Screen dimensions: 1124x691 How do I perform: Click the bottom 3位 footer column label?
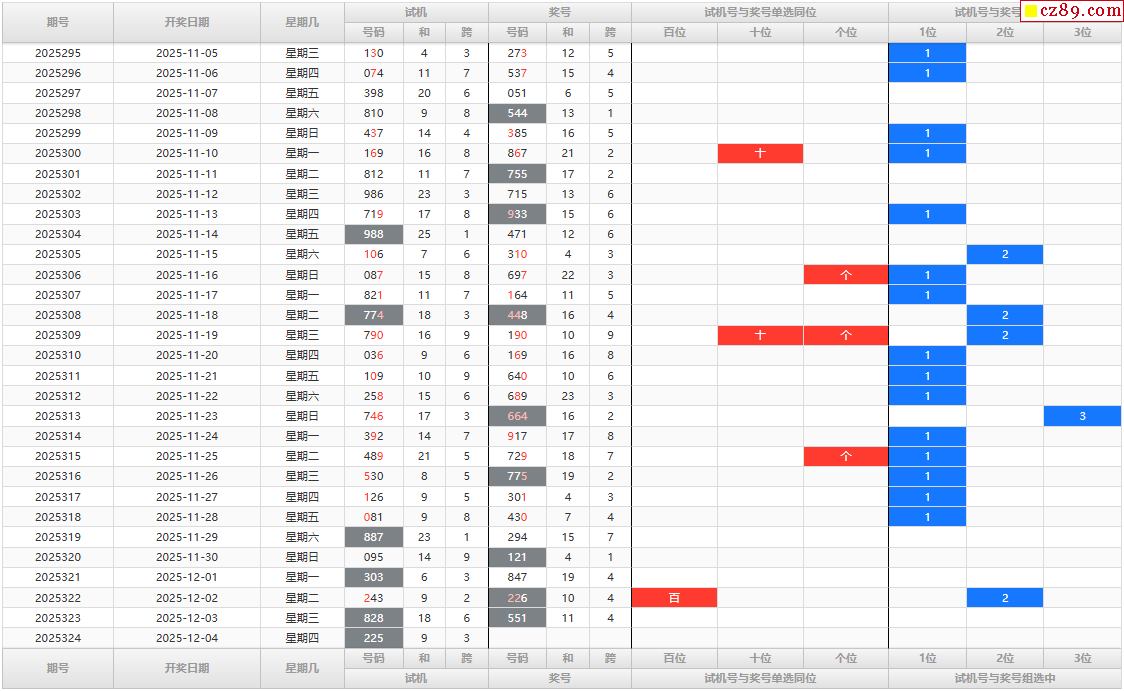1082,658
